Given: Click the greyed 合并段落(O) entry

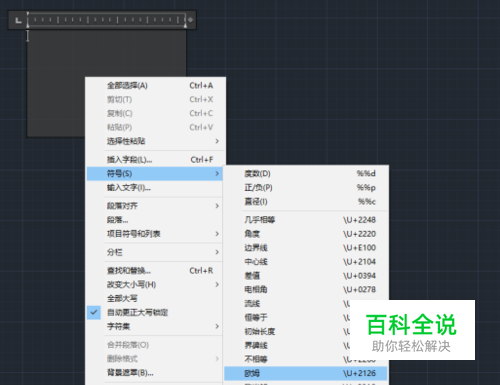Looking at the screenshot, I should [x=155, y=345].
